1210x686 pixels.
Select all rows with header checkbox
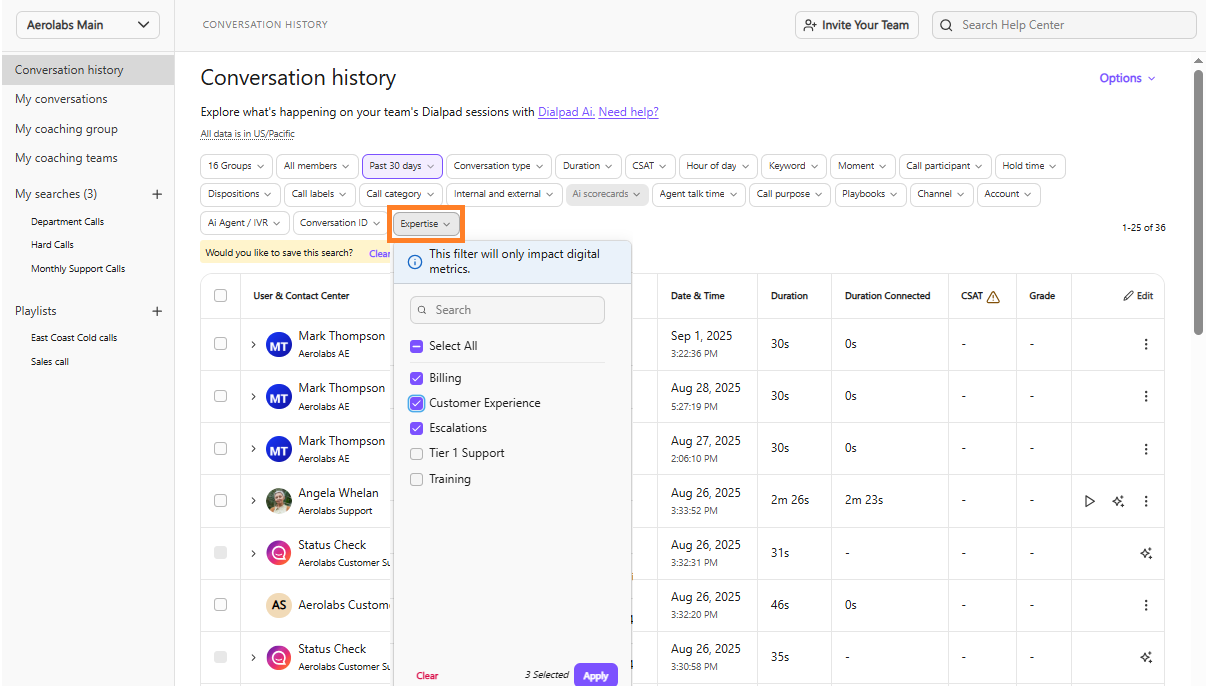pos(221,295)
